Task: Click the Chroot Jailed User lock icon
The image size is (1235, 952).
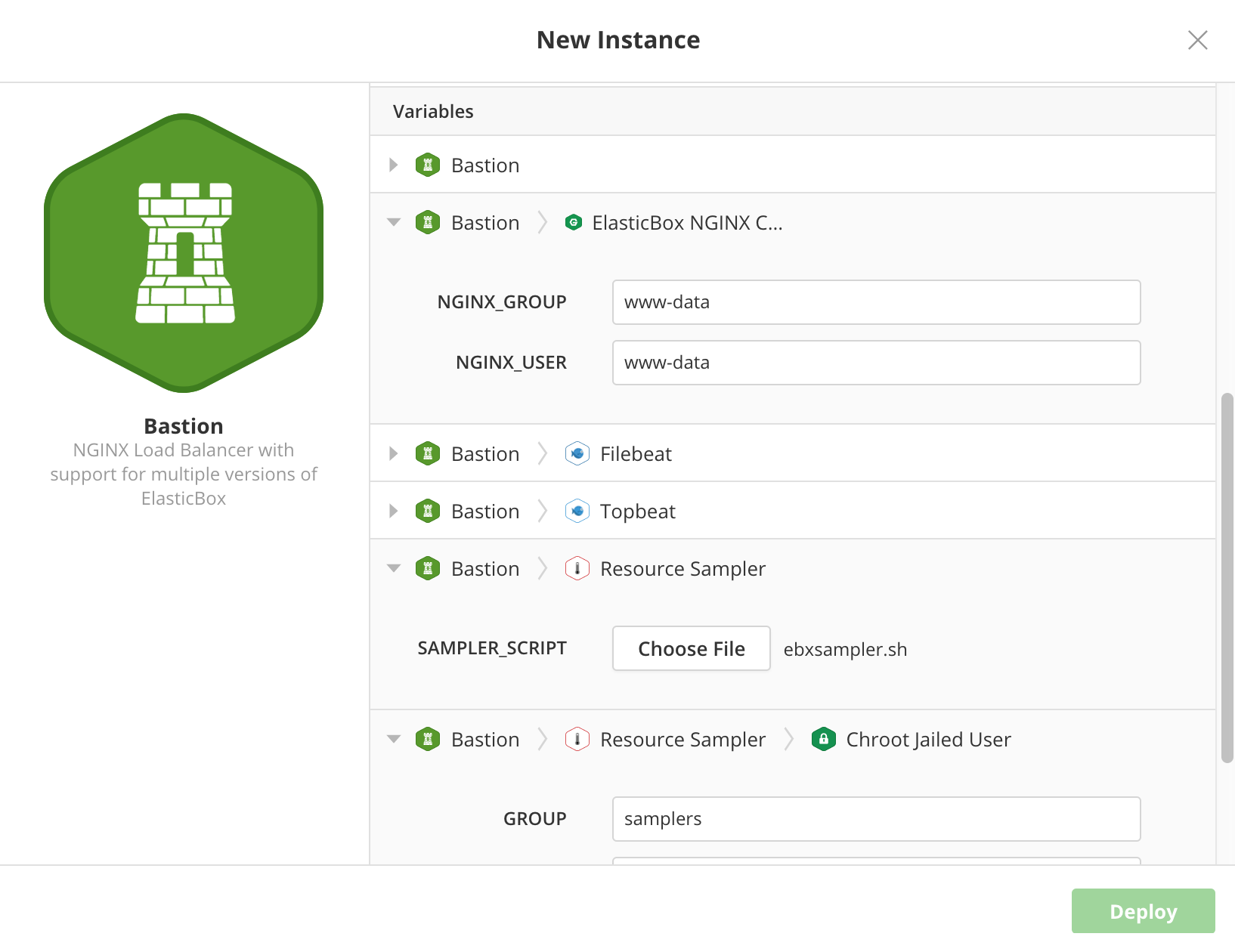Action: (x=824, y=739)
